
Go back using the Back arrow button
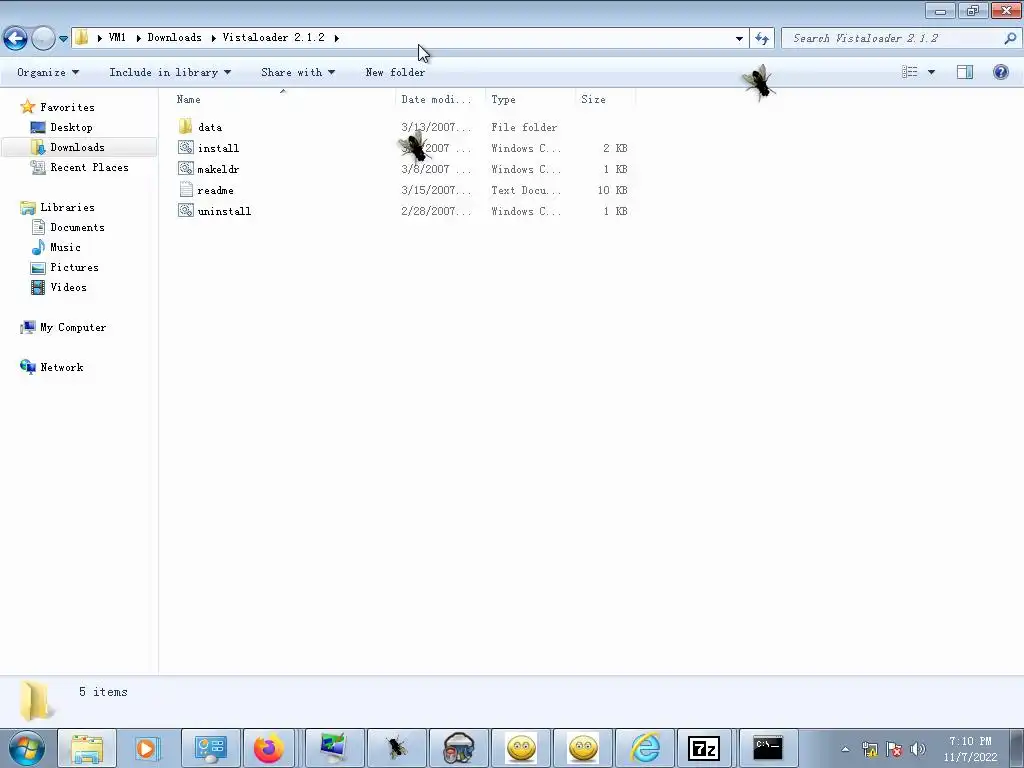click(x=16, y=38)
